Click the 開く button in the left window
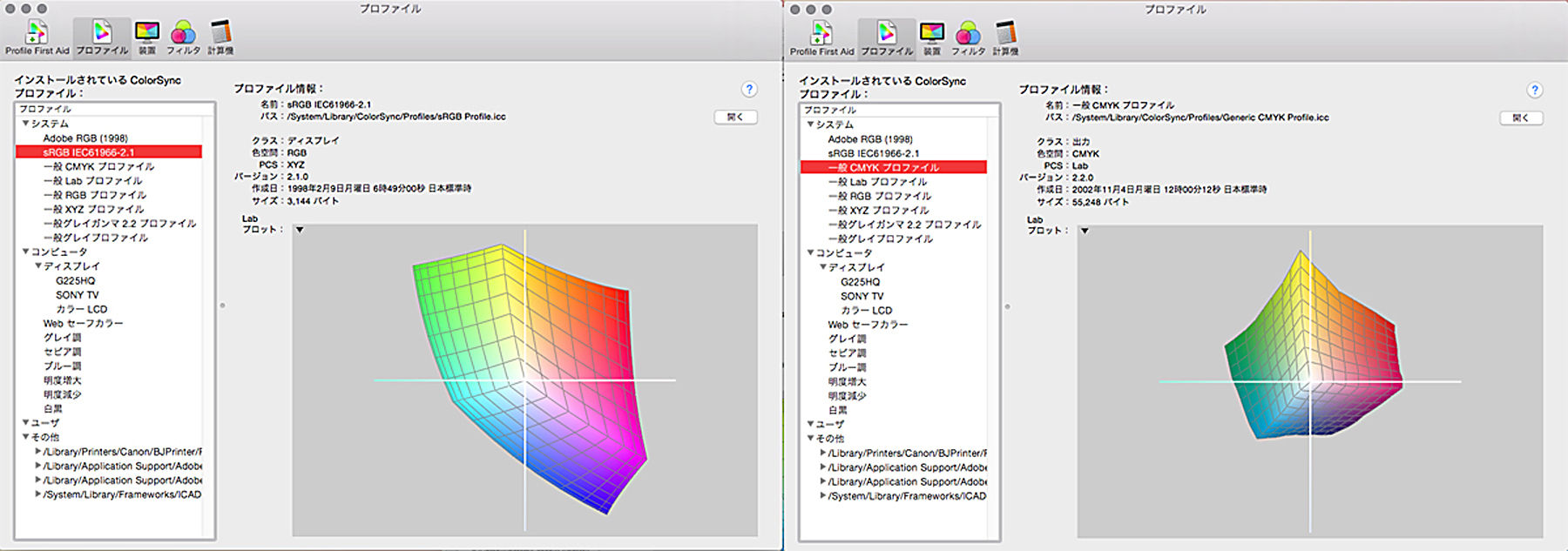This screenshot has width=1568, height=551. (735, 117)
